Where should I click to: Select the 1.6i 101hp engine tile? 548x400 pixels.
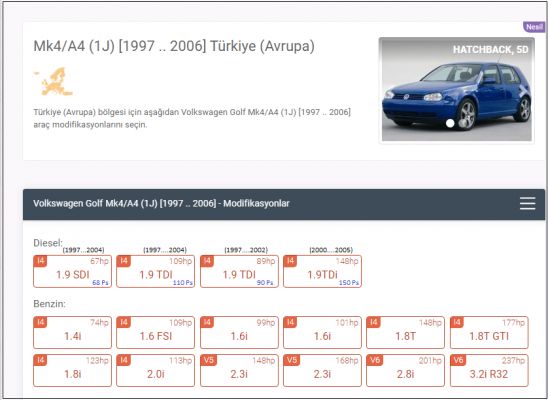click(322, 333)
